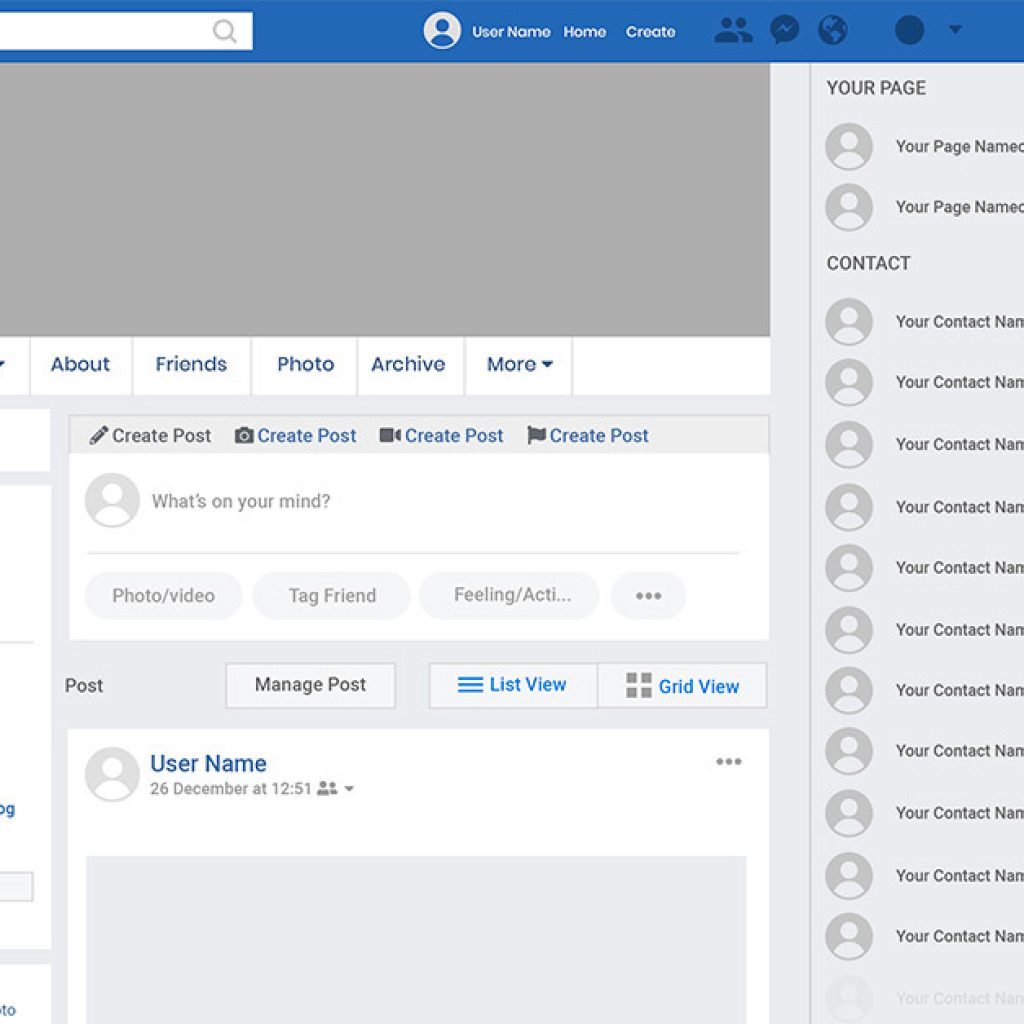
Task: Select the video camera Create Post option
Action: pyautogui.click(x=442, y=436)
